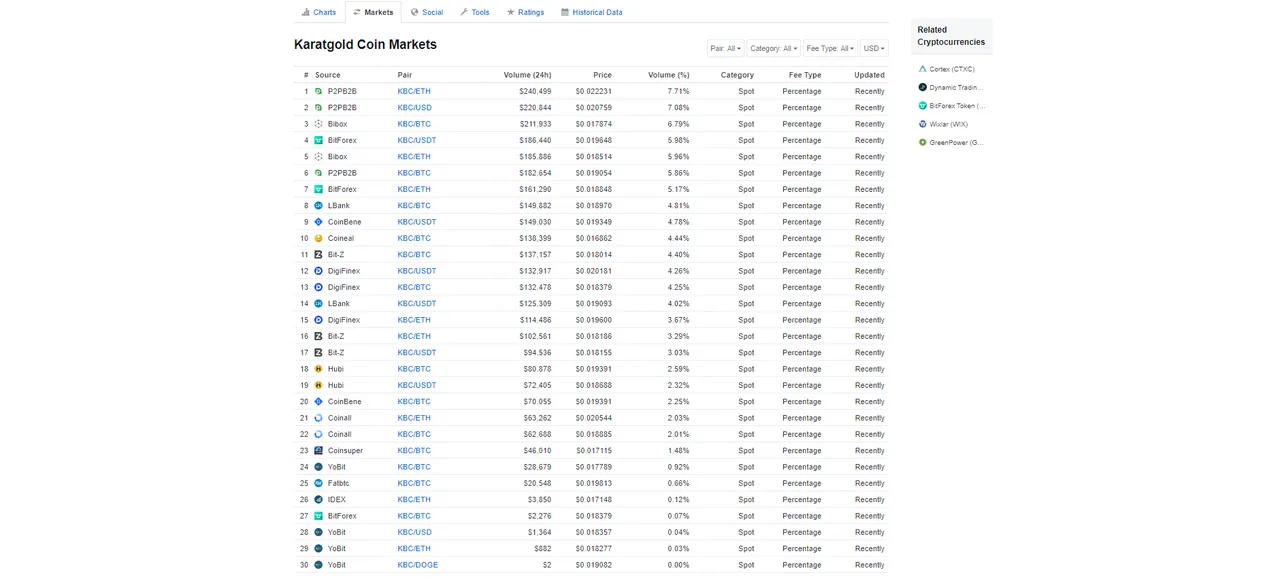Click the CoinBene icon in row 20
Viewport: 1280px width, 579px height.
319,401
